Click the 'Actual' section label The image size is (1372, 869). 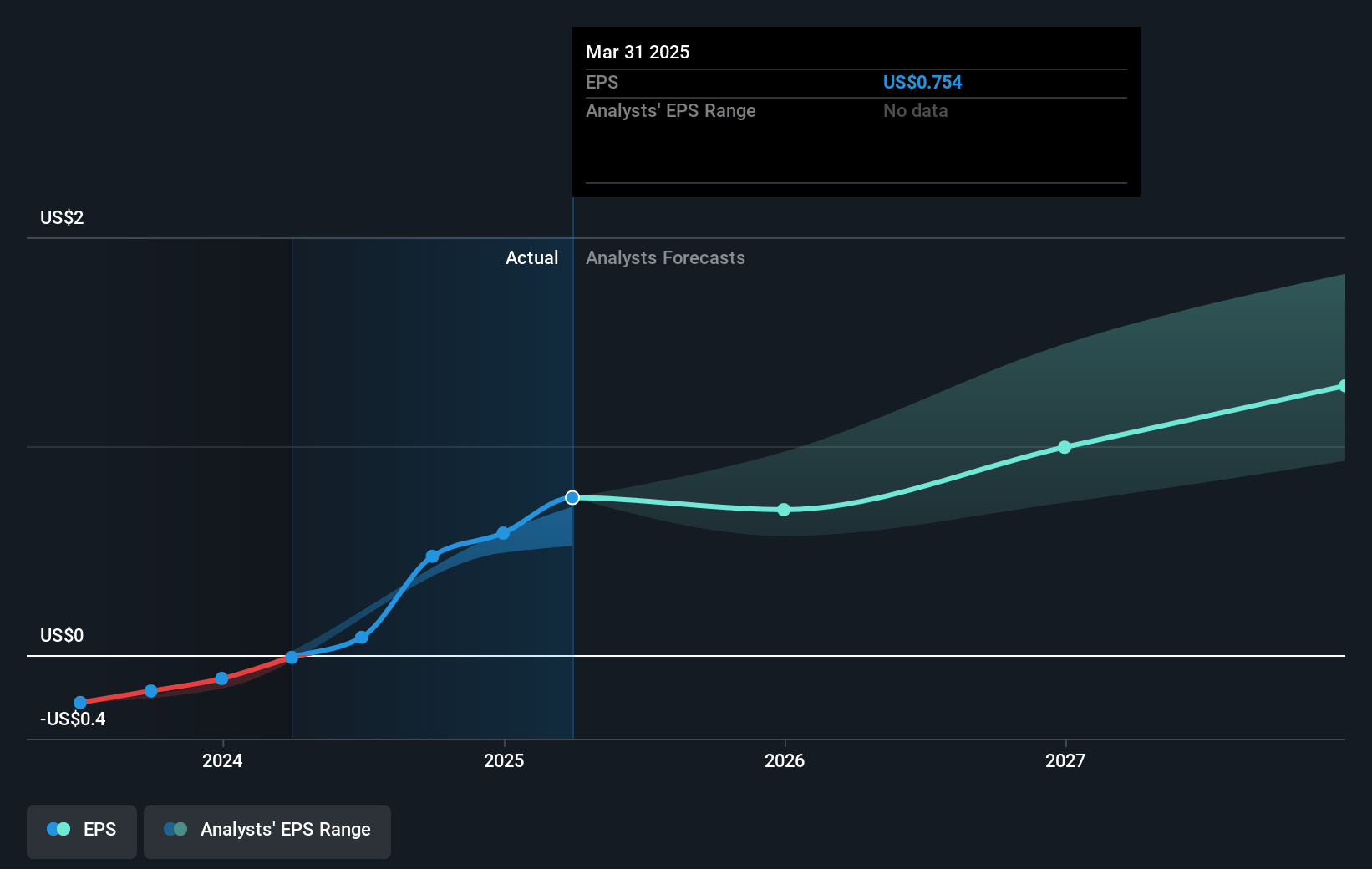tap(531, 257)
